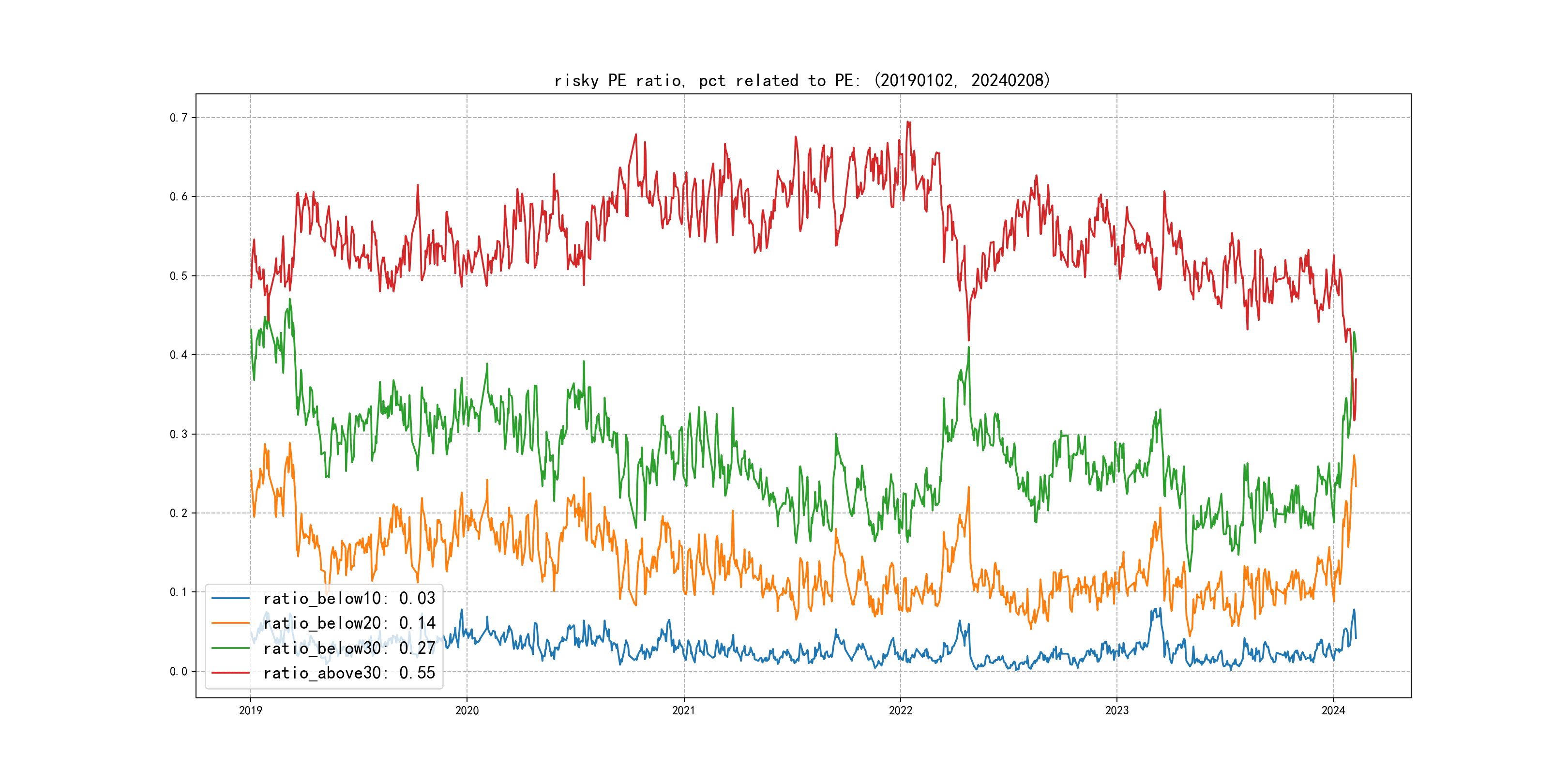Click the blue ratio_below10 legend line sample
This screenshot has width=1568, height=784.
pos(230,598)
